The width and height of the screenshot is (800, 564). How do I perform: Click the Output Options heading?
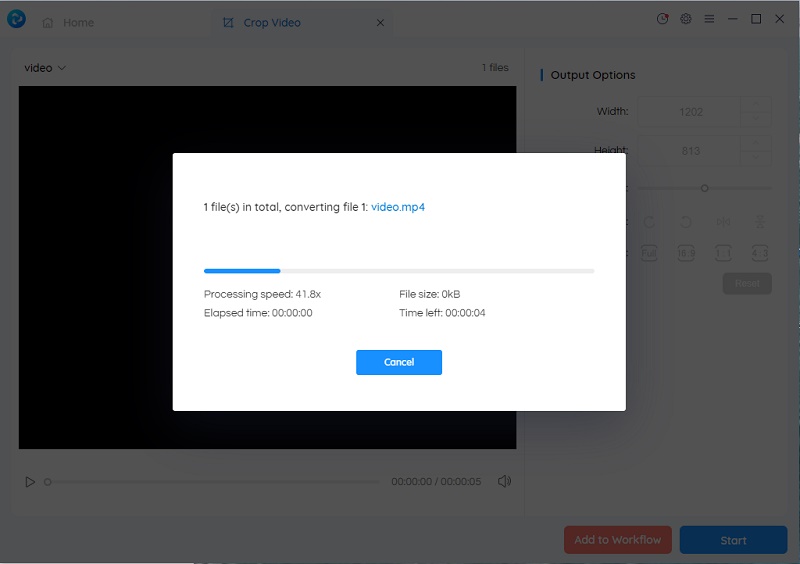(x=593, y=75)
